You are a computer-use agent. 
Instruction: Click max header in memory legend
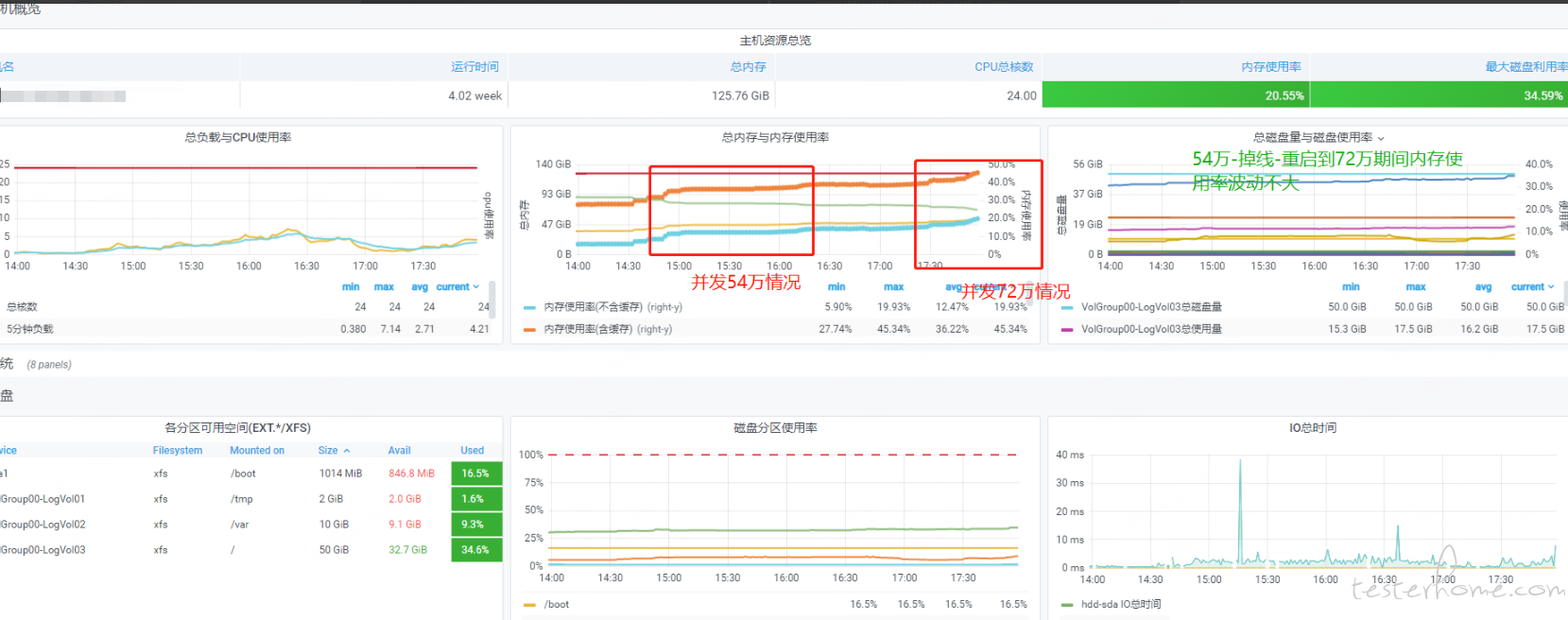pyautogui.click(x=894, y=286)
